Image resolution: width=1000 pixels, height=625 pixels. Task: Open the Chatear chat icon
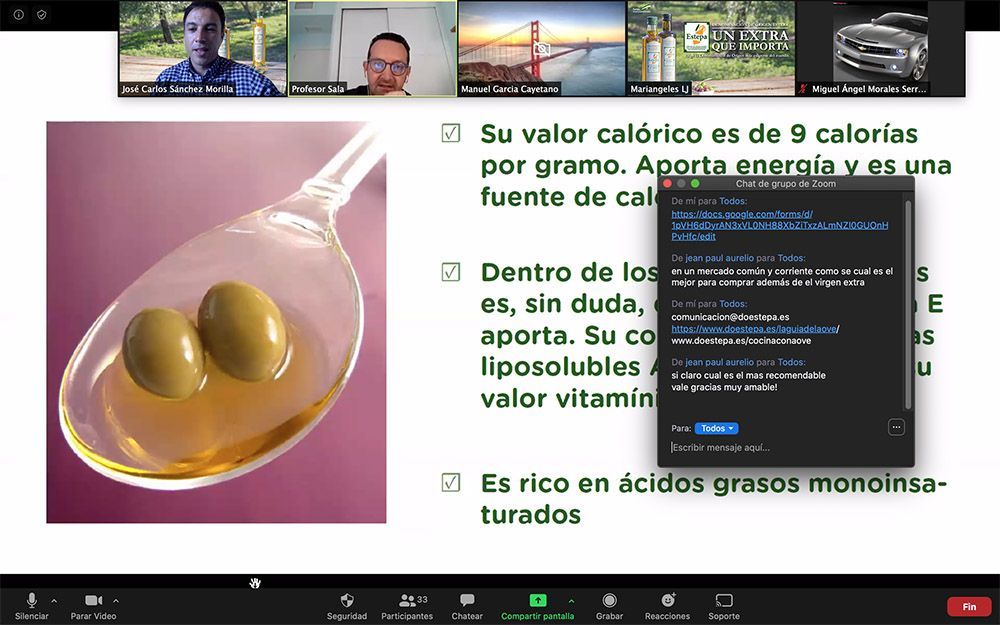tap(467, 600)
